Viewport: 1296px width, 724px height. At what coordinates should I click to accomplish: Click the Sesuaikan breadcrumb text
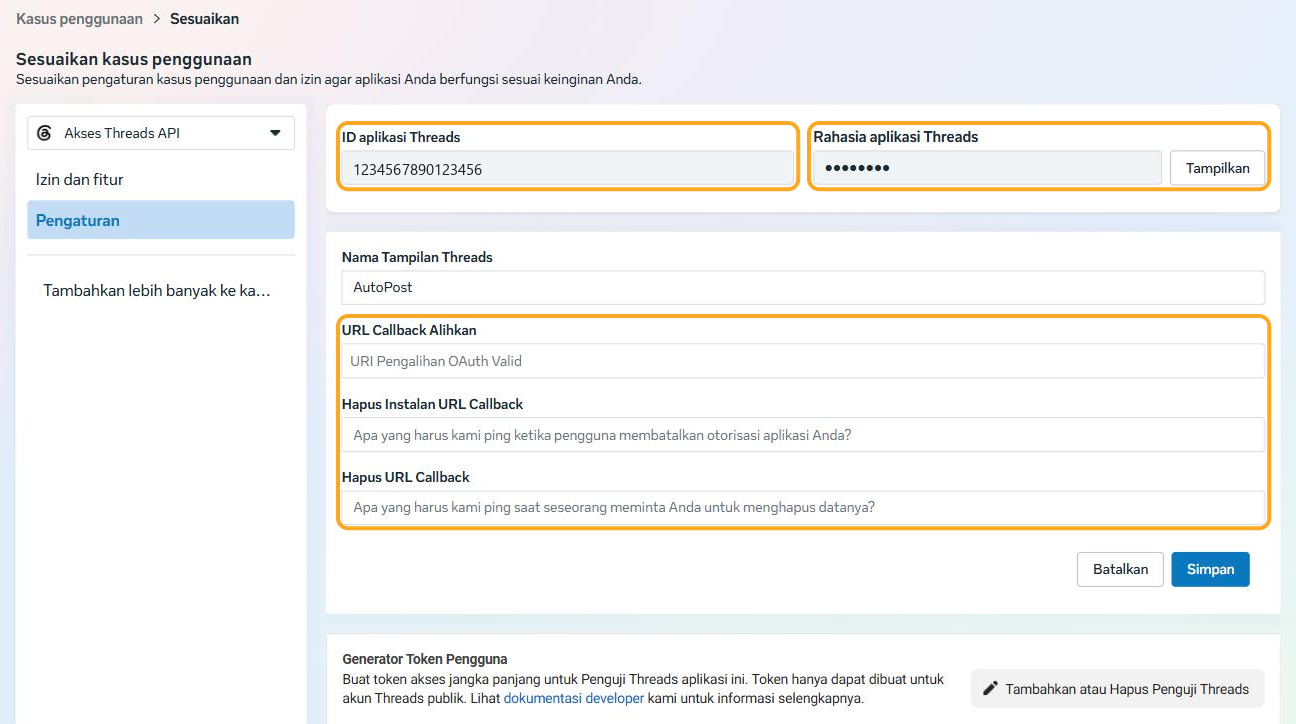(204, 19)
